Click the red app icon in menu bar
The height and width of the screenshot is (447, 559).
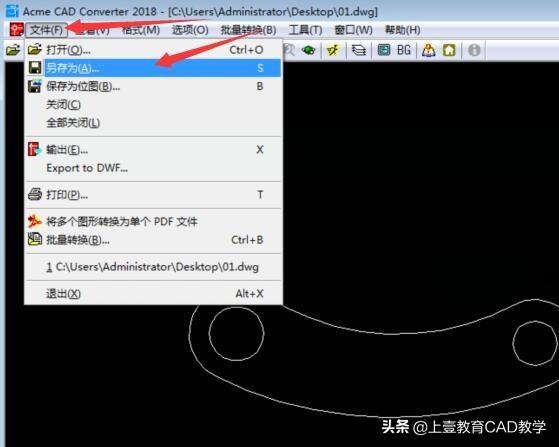(x=16, y=30)
